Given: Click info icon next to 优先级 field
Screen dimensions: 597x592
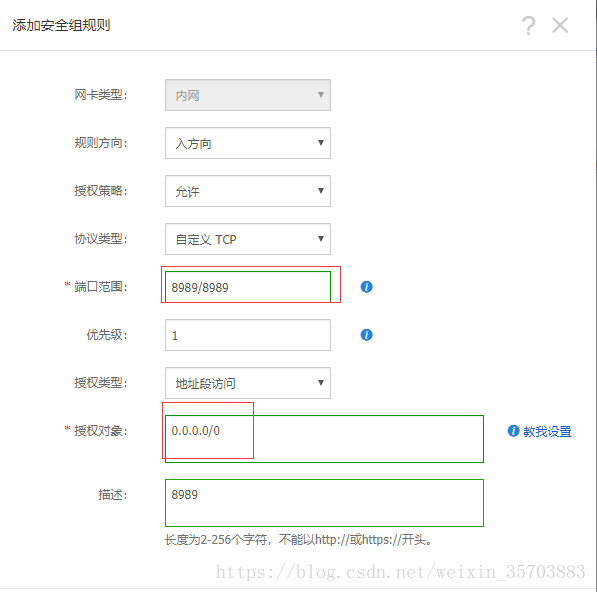Looking at the screenshot, I should tap(366, 335).
